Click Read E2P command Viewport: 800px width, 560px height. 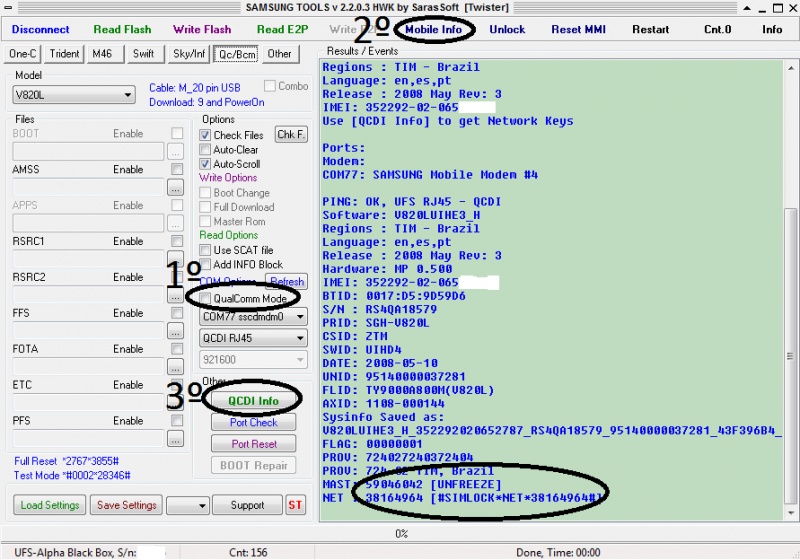(283, 30)
